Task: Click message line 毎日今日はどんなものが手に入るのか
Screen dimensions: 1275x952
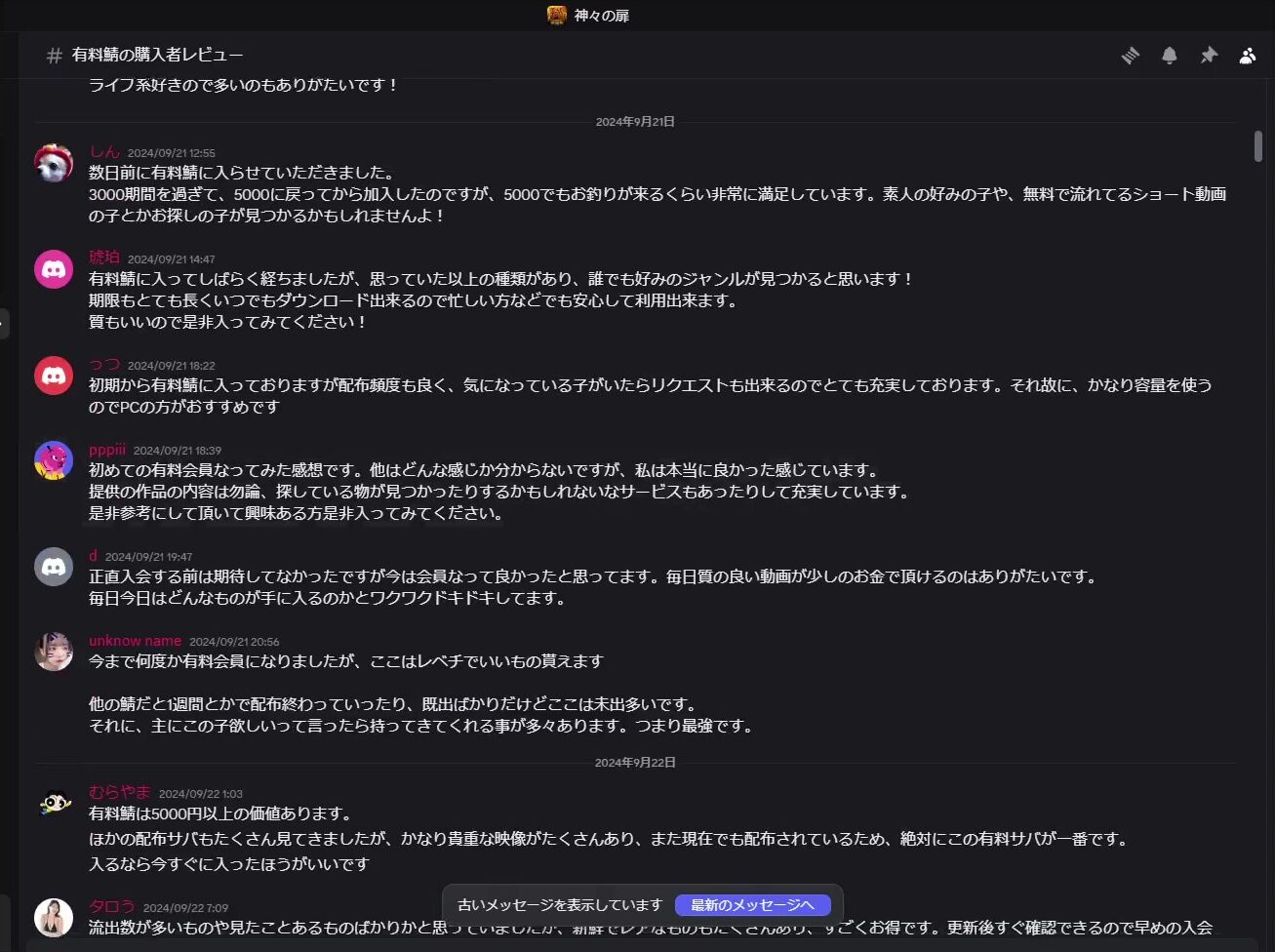Action: (x=328, y=598)
